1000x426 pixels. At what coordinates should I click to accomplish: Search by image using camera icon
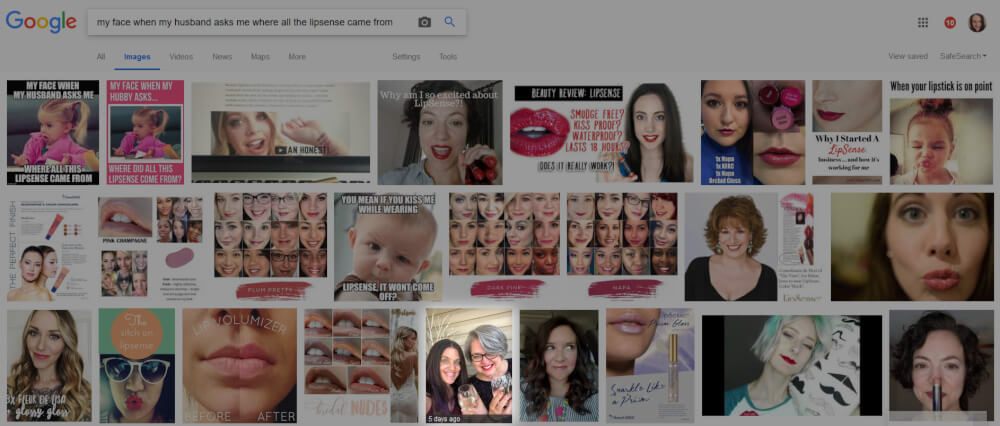pos(425,22)
